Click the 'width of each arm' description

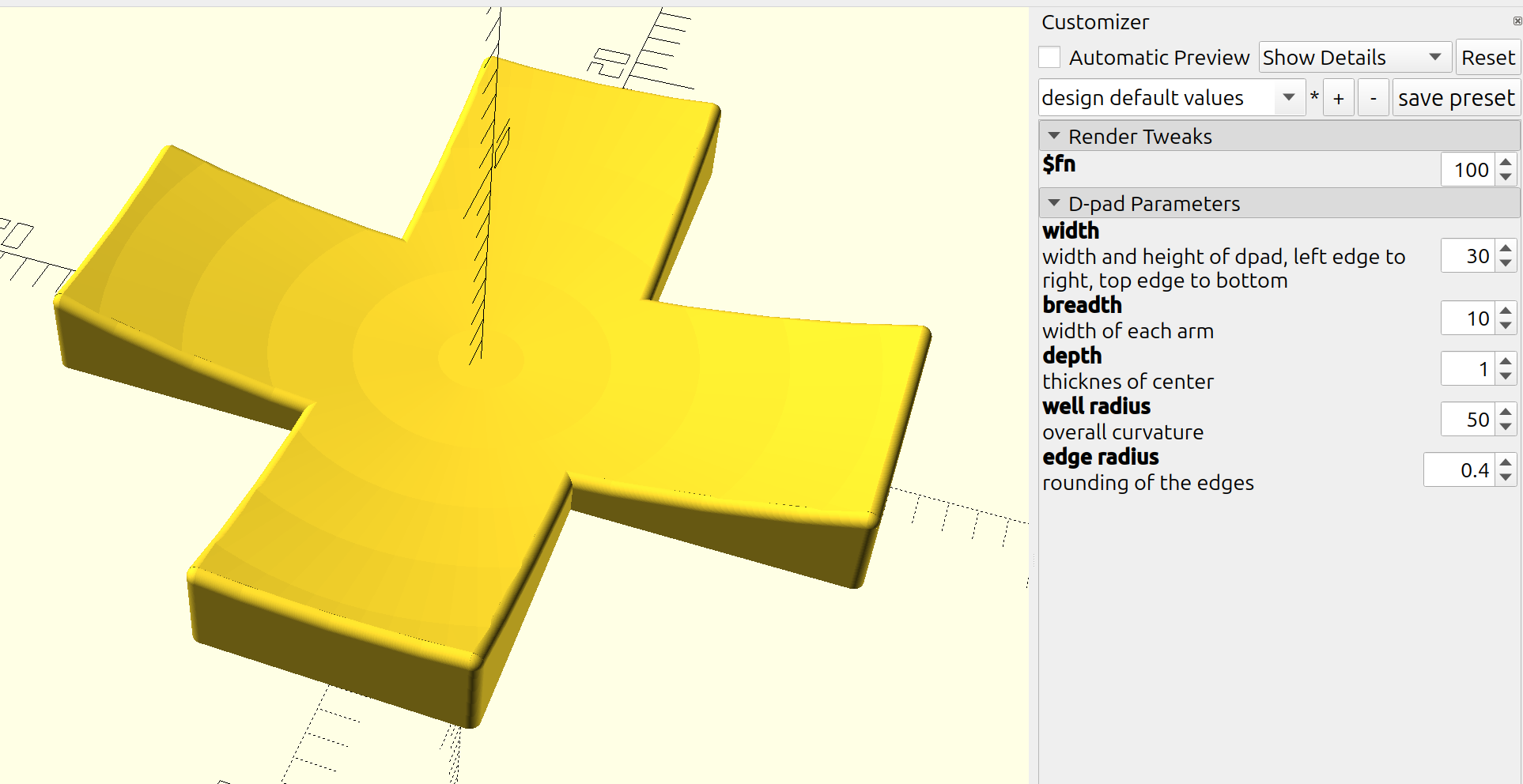click(1127, 331)
